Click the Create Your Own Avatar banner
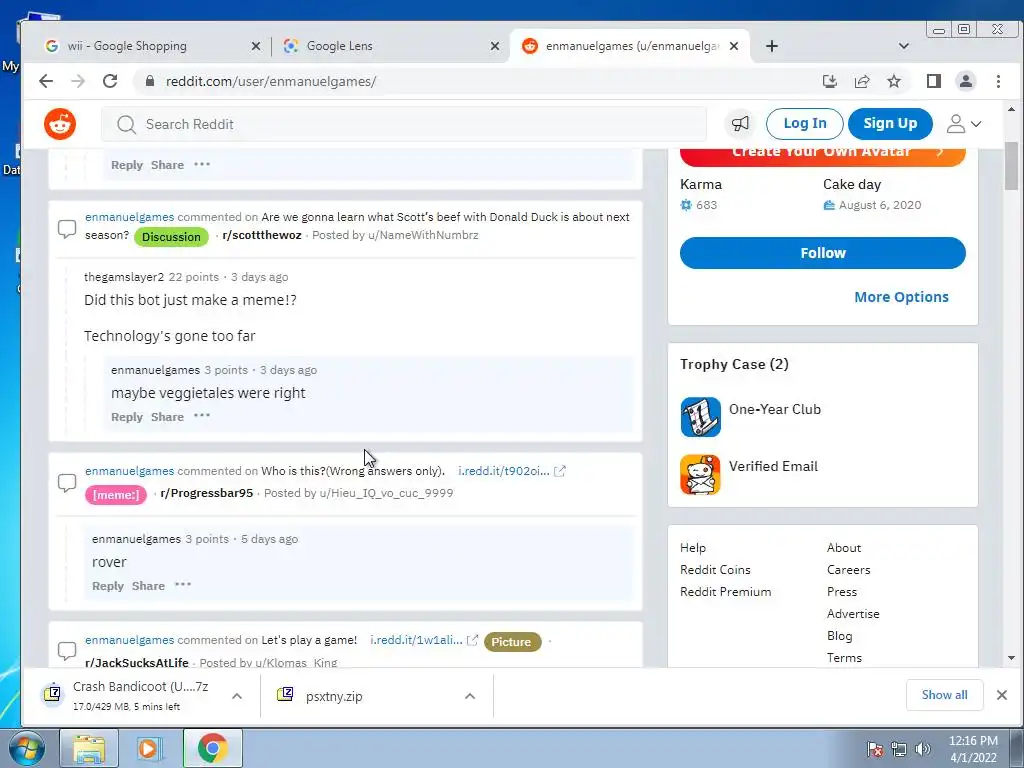The width and height of the screenshot is (1024, 768). pyautogui.click(x=823, y=155)
